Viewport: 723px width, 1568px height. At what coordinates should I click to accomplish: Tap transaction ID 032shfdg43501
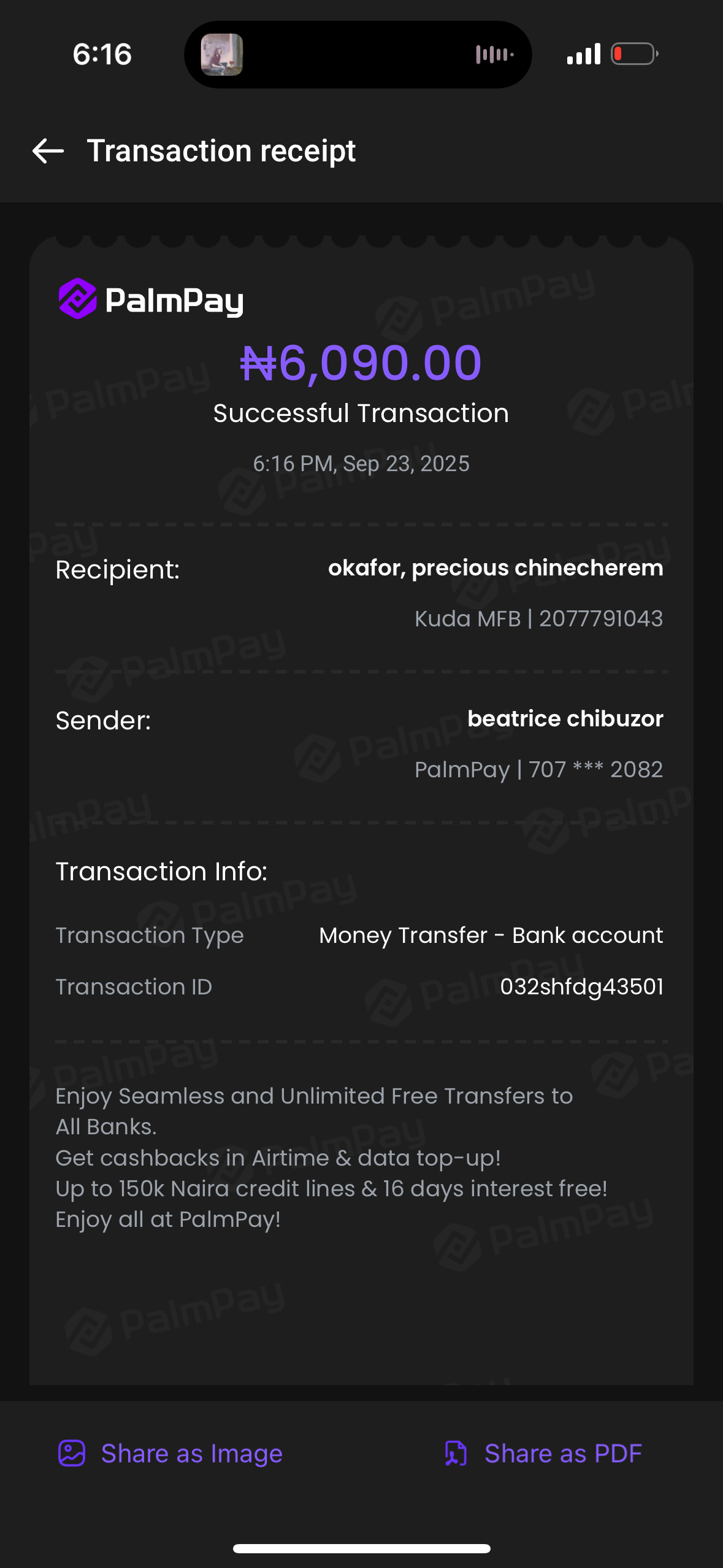coord(581,986)
